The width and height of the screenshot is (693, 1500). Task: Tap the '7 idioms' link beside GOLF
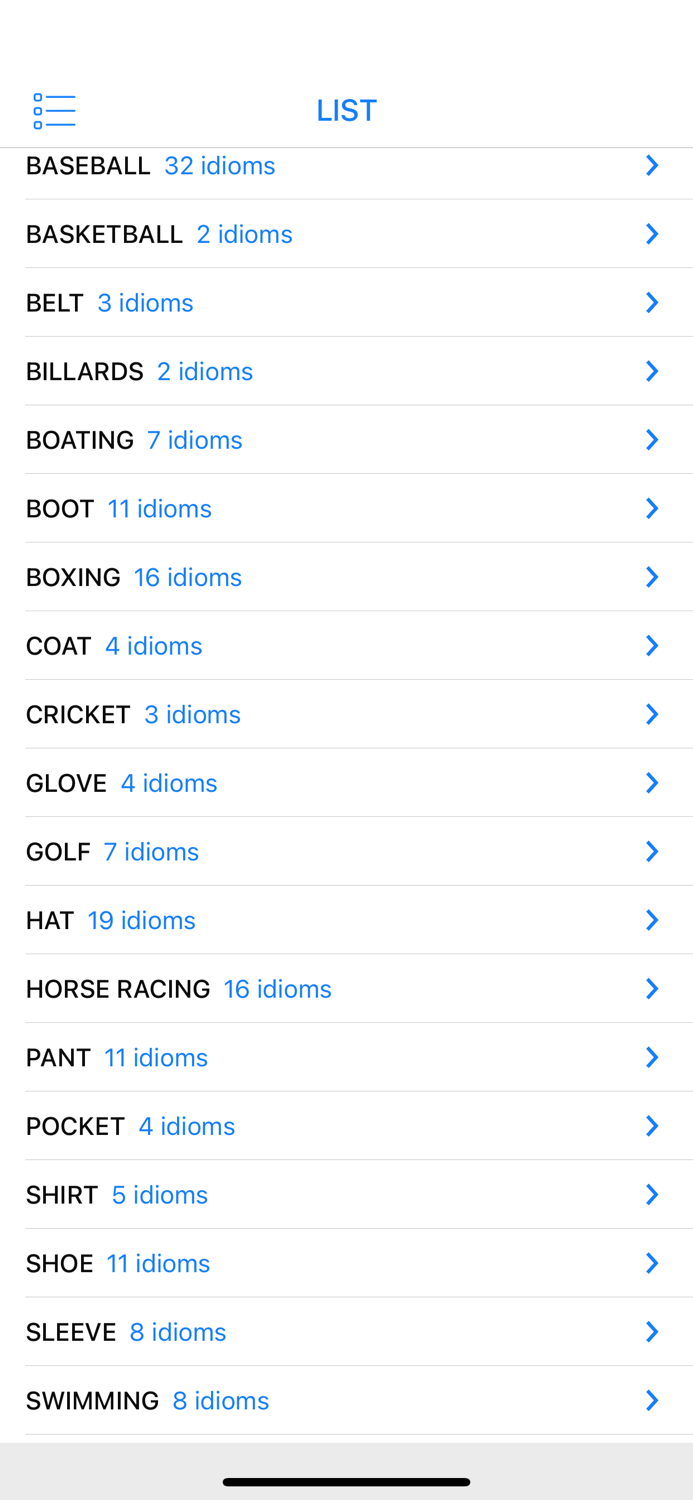(151, 851)
